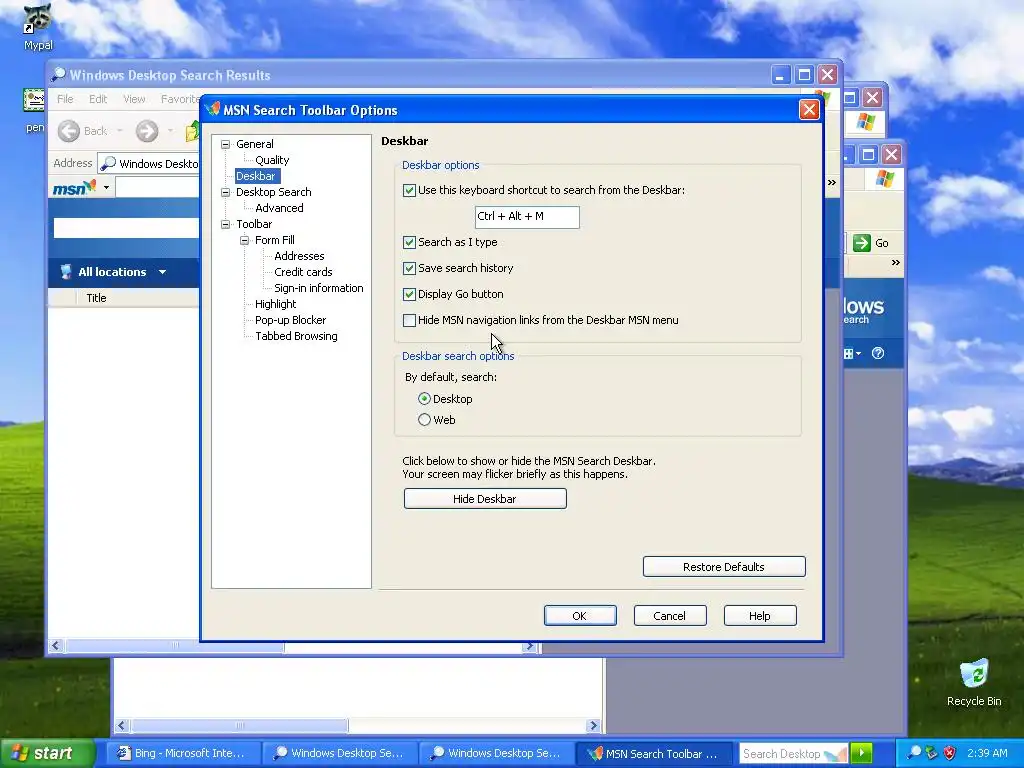This screenshot has width=1024, height=768.
Task: Close the MSN Search Toolbar Options dialog
Action: [808, 110]
